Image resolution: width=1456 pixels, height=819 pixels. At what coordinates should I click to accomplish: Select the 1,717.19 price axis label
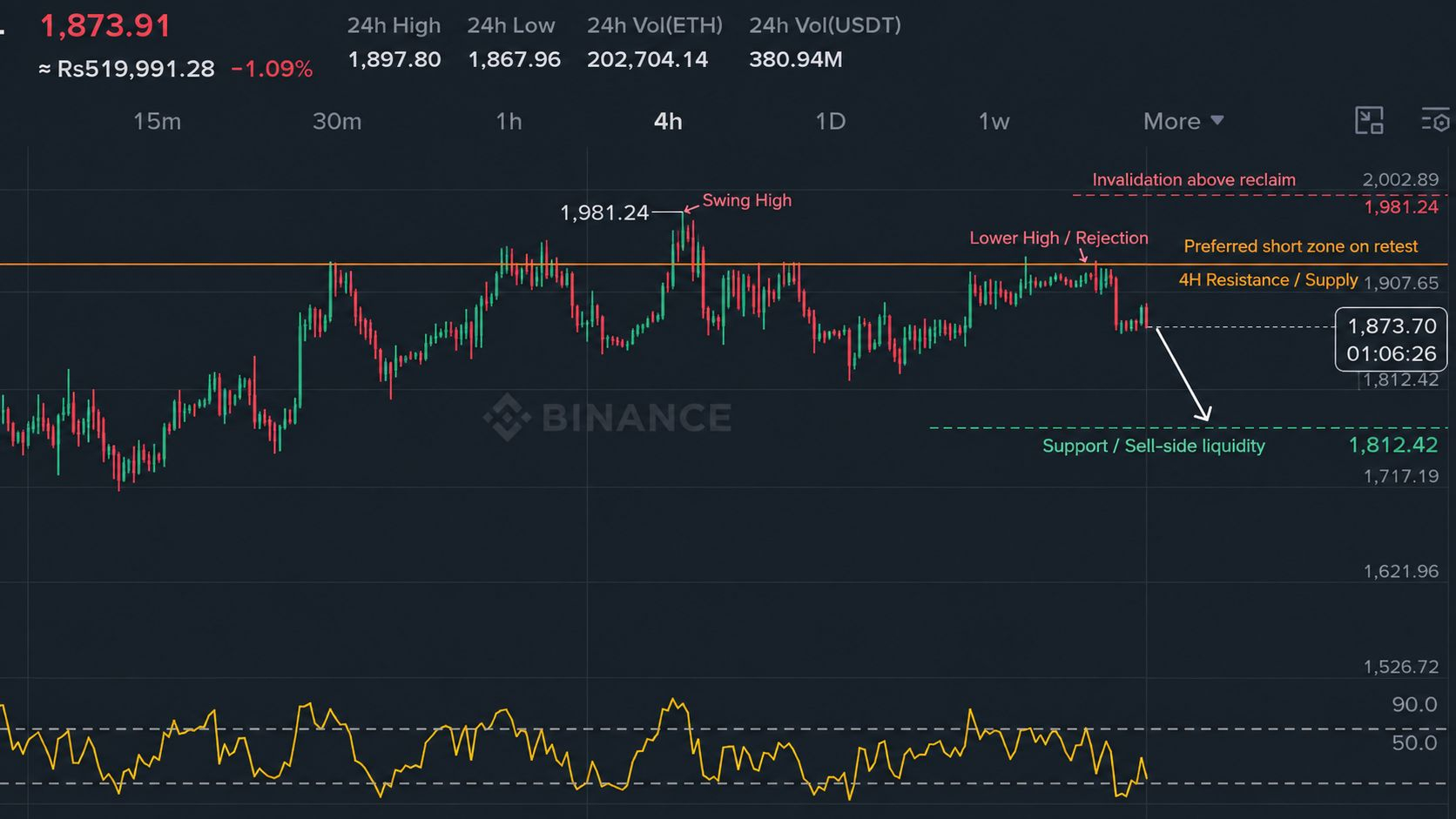pos(1401,476)
